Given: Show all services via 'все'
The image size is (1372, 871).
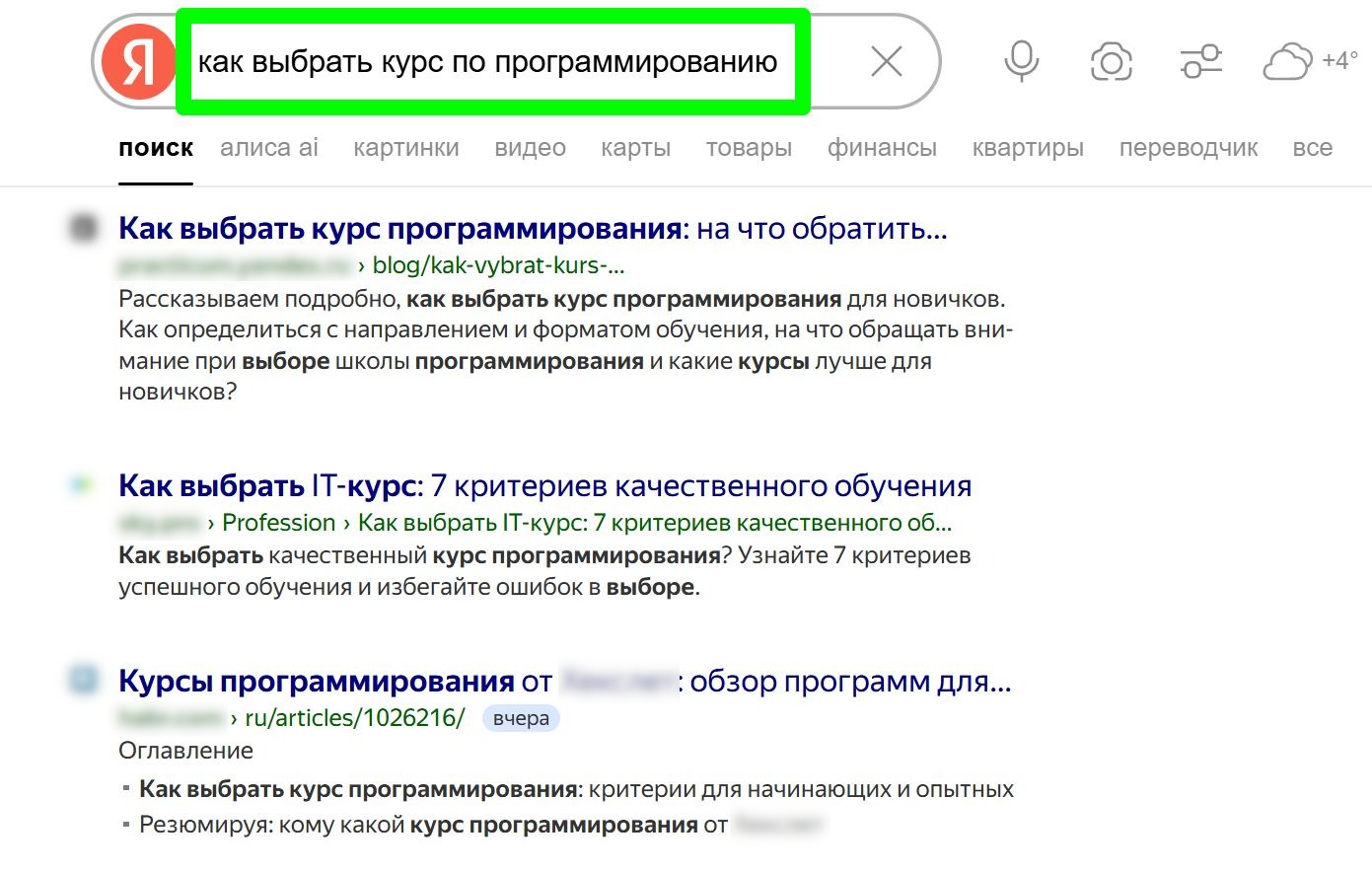Looking at the screenshot, I should coord(1313,148).
